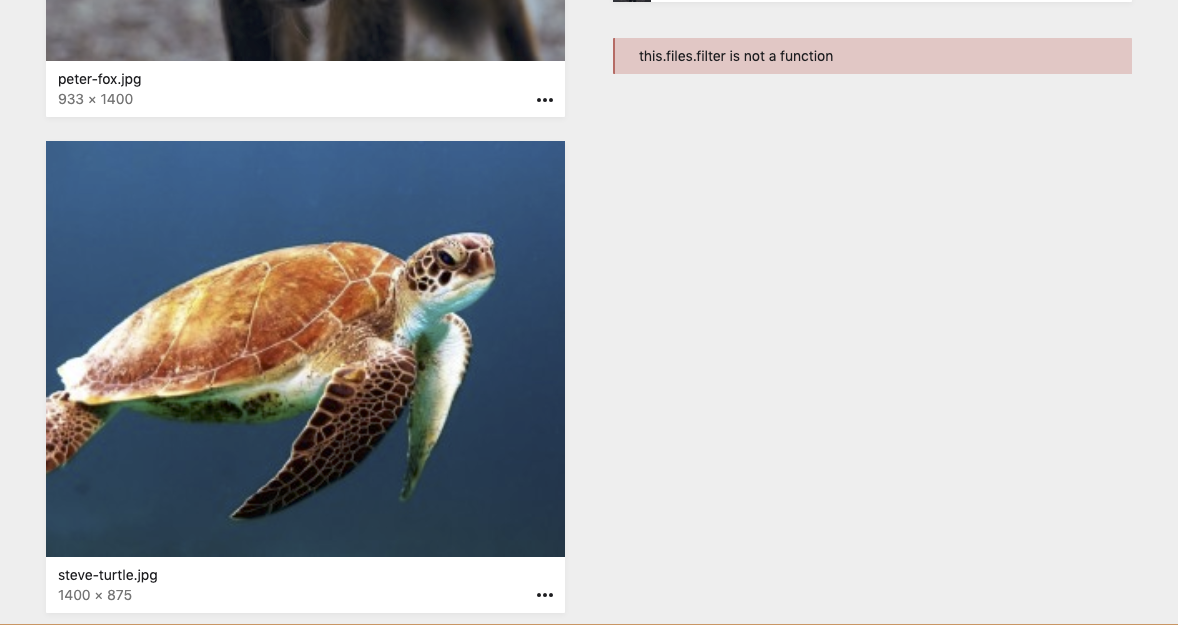The image size is (1178, 625).
Task: Click the ellipsis icon below the turtle photo
Action: click(545, 595)
